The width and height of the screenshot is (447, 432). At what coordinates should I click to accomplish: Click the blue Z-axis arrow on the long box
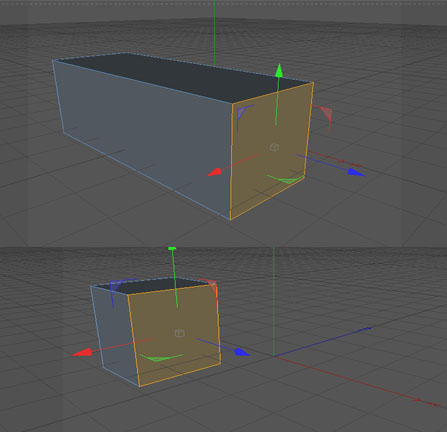(356, 172)
